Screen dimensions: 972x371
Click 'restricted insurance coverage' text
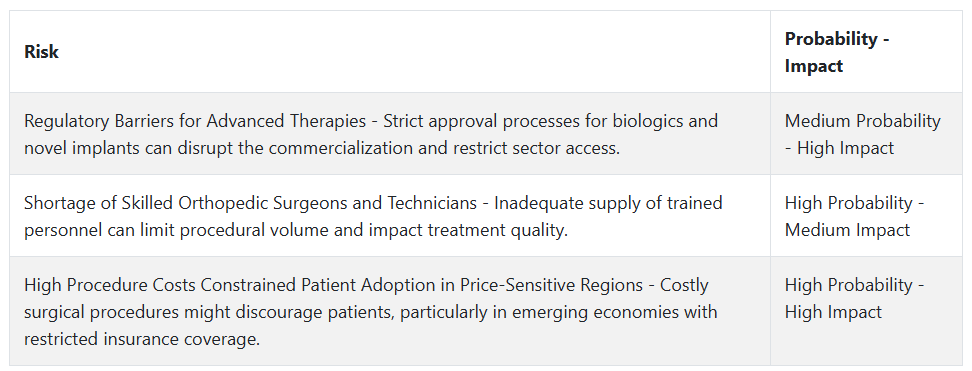click(x=140, y=339)
